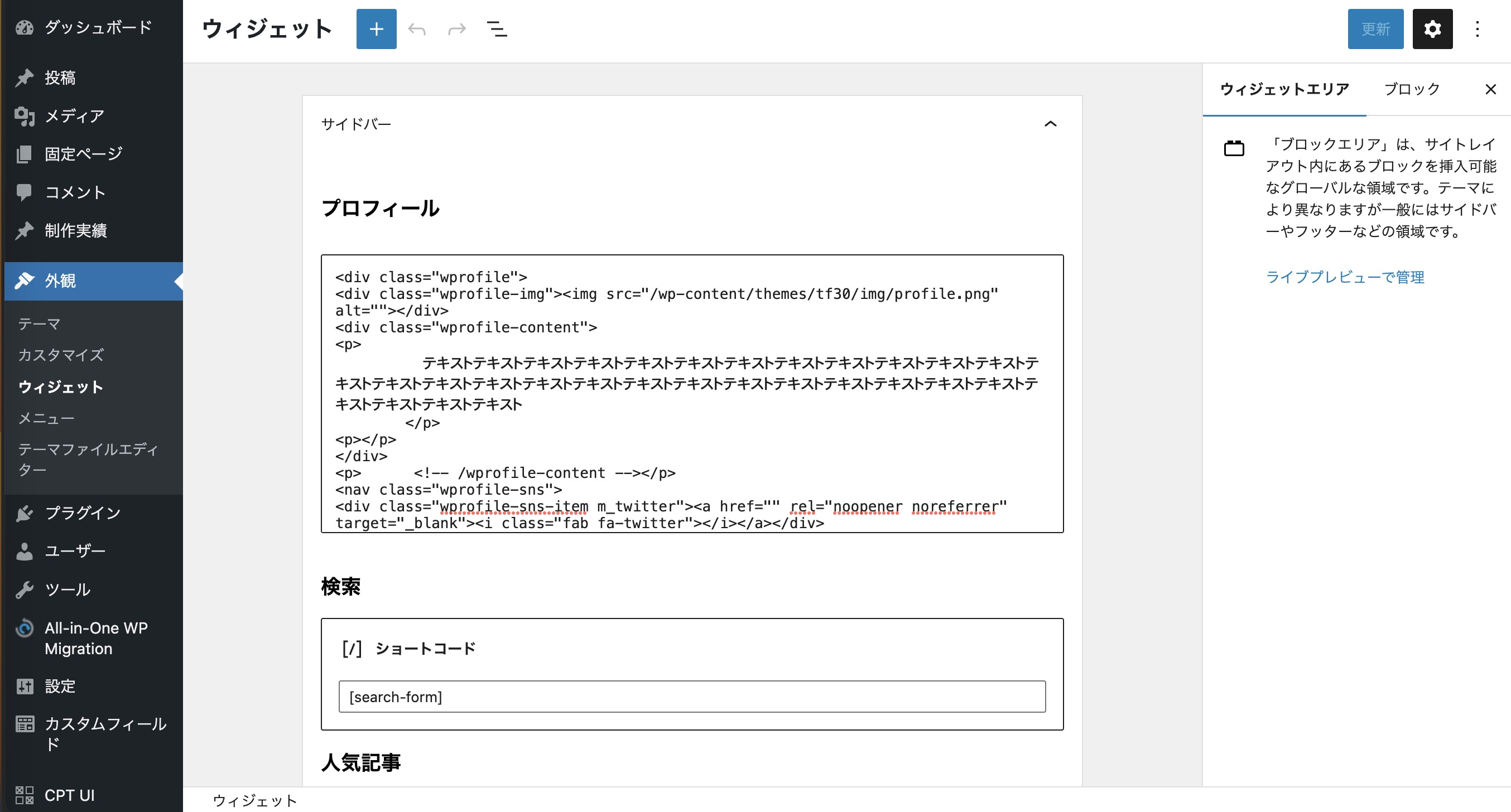Click the blue block inserter plus button
1511x812 pixels.
point(376,29)
